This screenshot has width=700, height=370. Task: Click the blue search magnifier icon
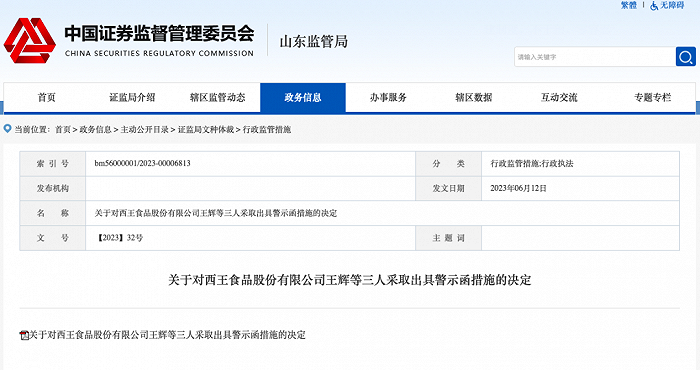(x=685, y=57)
